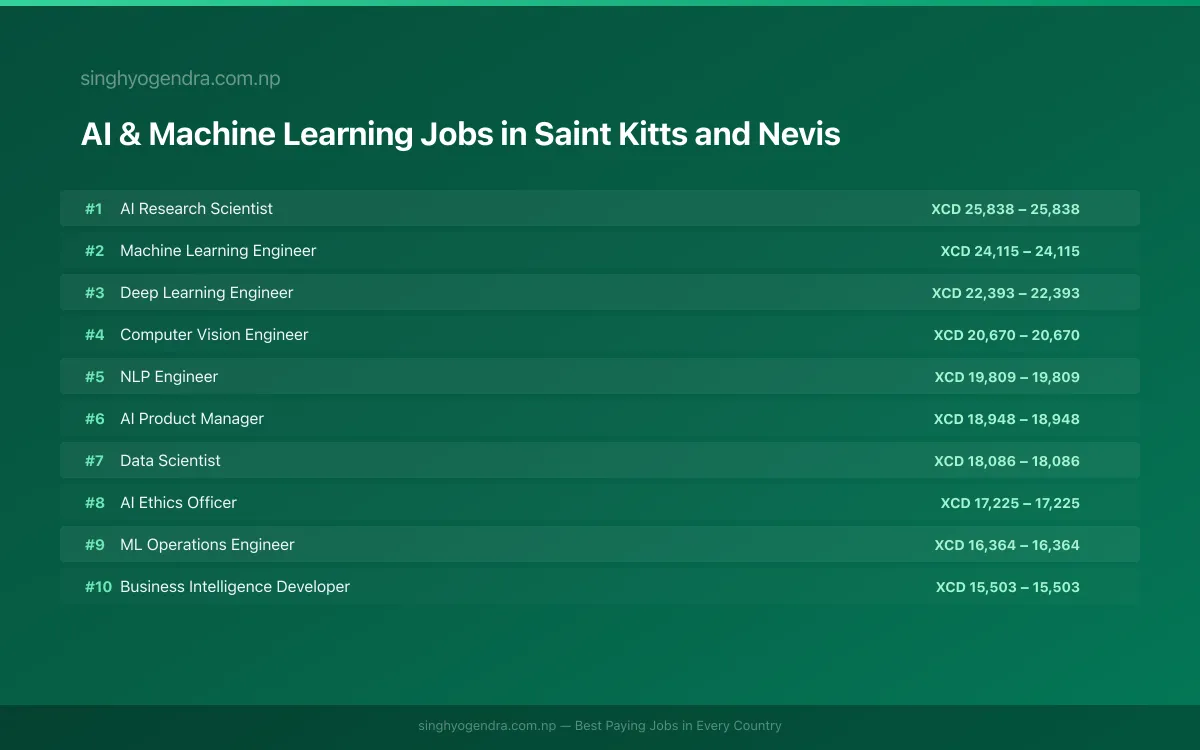Click footer text Best Paying Jobs in Every Country

click(x=678, y=726)
